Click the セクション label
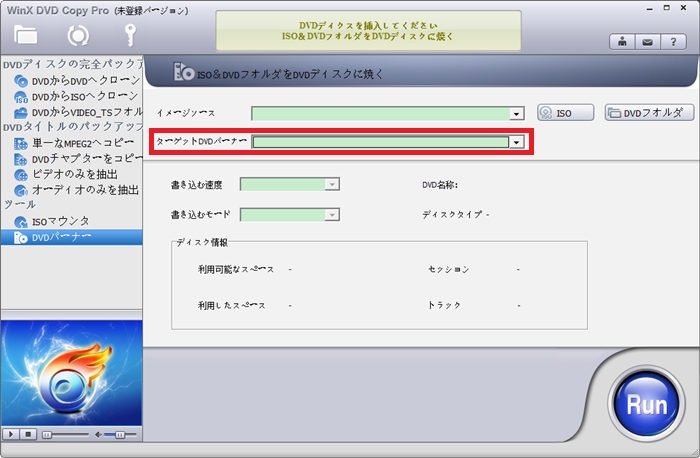 tap(448, 269)
